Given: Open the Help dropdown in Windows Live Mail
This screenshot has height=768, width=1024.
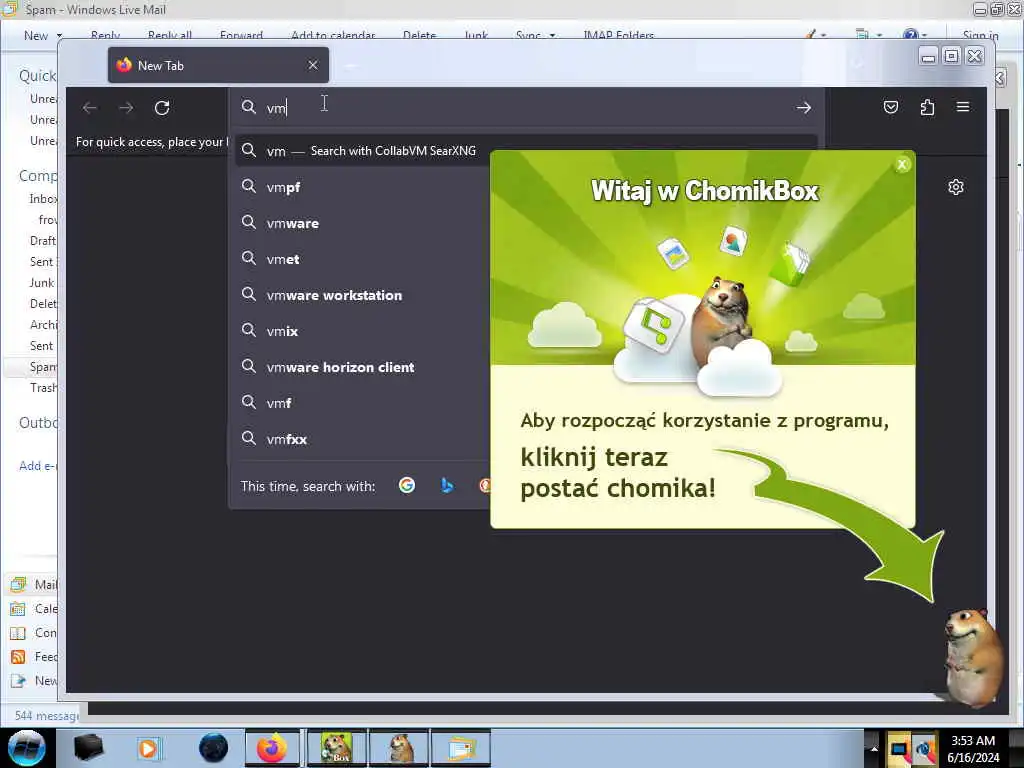Looking at the screenshot, I should (914, 35).
